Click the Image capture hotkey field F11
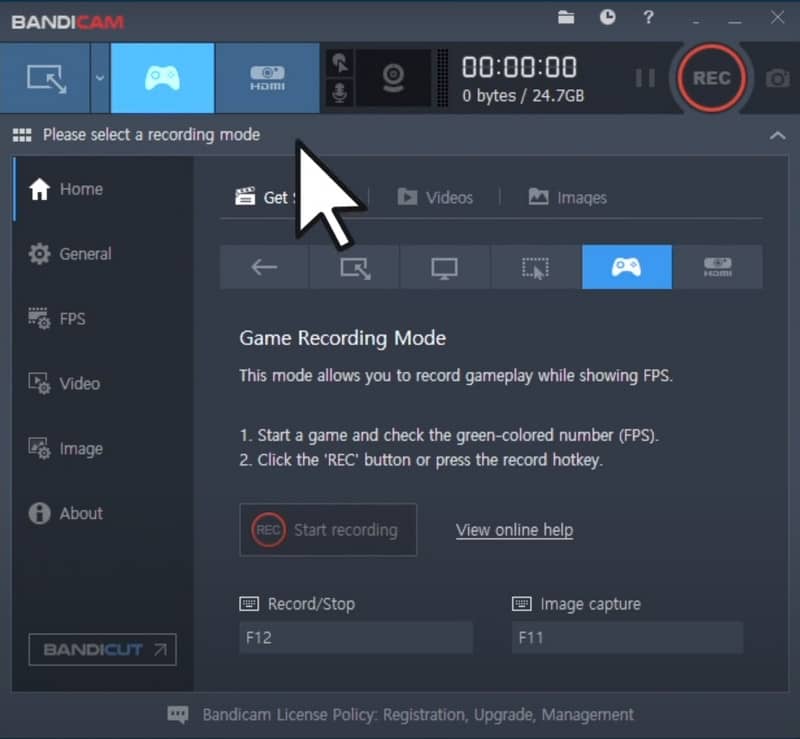Screen dimensions: 800x739 (x=628, y=637)
